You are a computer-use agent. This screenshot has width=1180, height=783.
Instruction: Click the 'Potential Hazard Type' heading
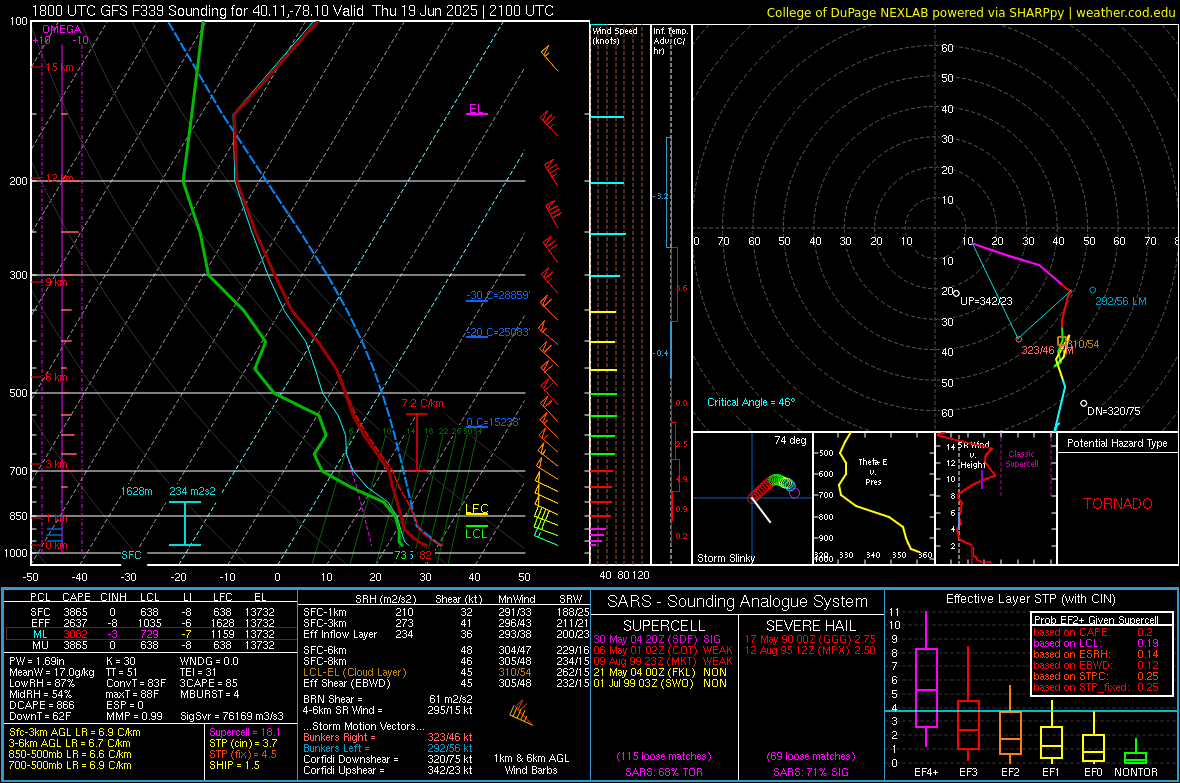(1117, 443)
